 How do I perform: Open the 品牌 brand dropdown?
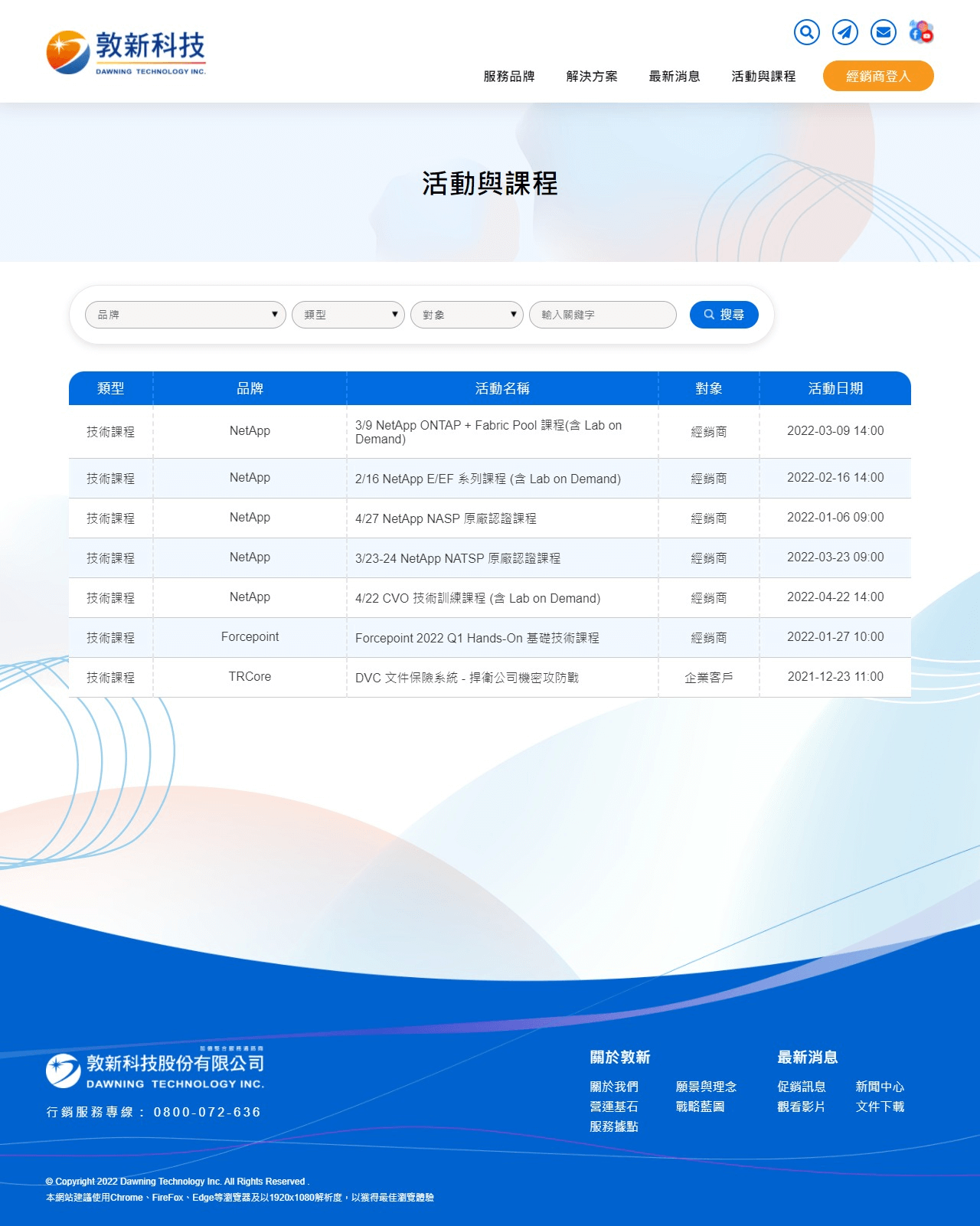coord(185,315)
